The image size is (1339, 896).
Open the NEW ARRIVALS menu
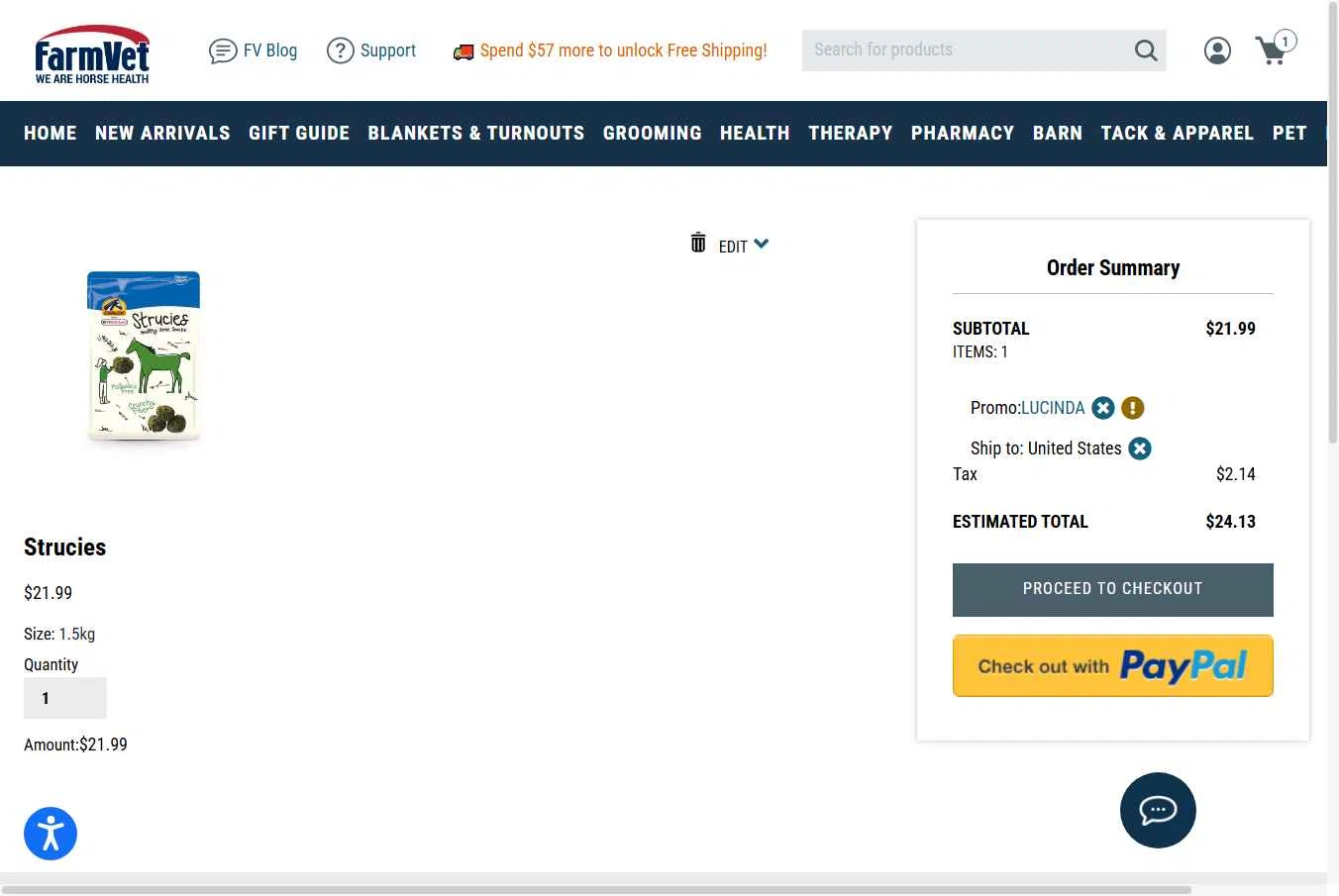[x=162, y=133]
